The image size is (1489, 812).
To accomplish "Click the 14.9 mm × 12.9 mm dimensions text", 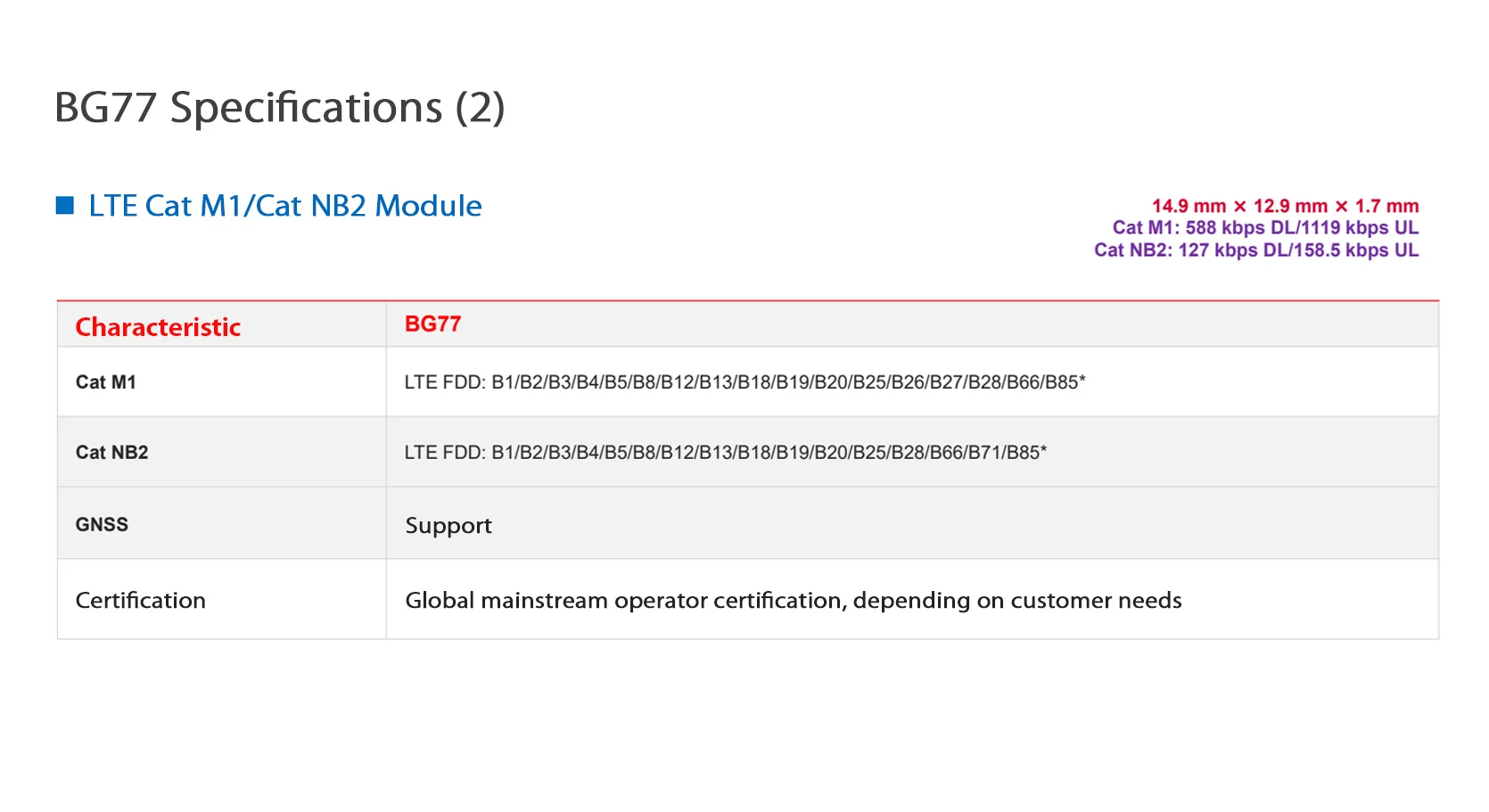I will [1284, 206].
